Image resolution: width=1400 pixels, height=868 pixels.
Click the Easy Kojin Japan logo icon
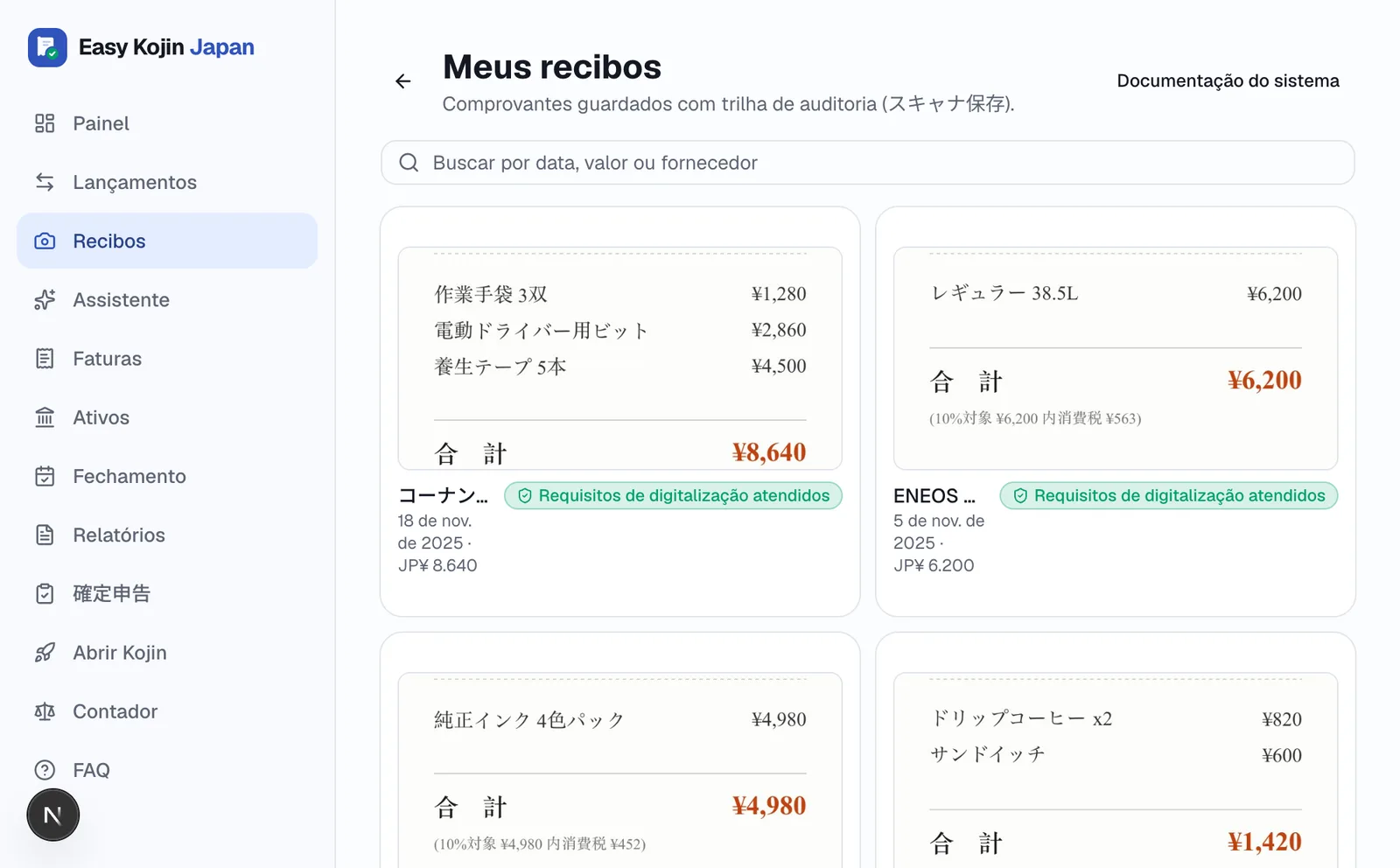pos(47,47)
